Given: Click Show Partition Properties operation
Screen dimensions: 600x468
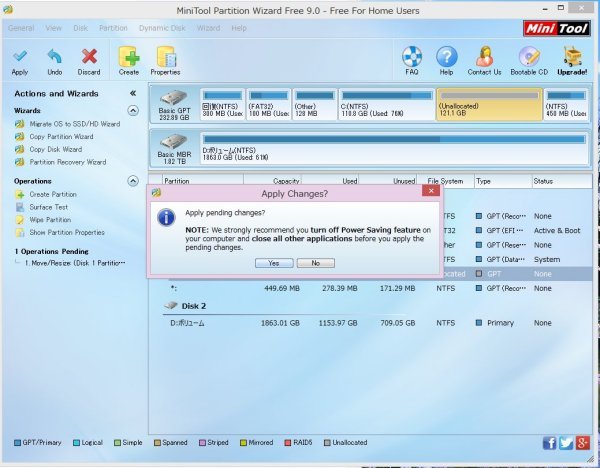Looking at the screenshot, I should point(67,232).
